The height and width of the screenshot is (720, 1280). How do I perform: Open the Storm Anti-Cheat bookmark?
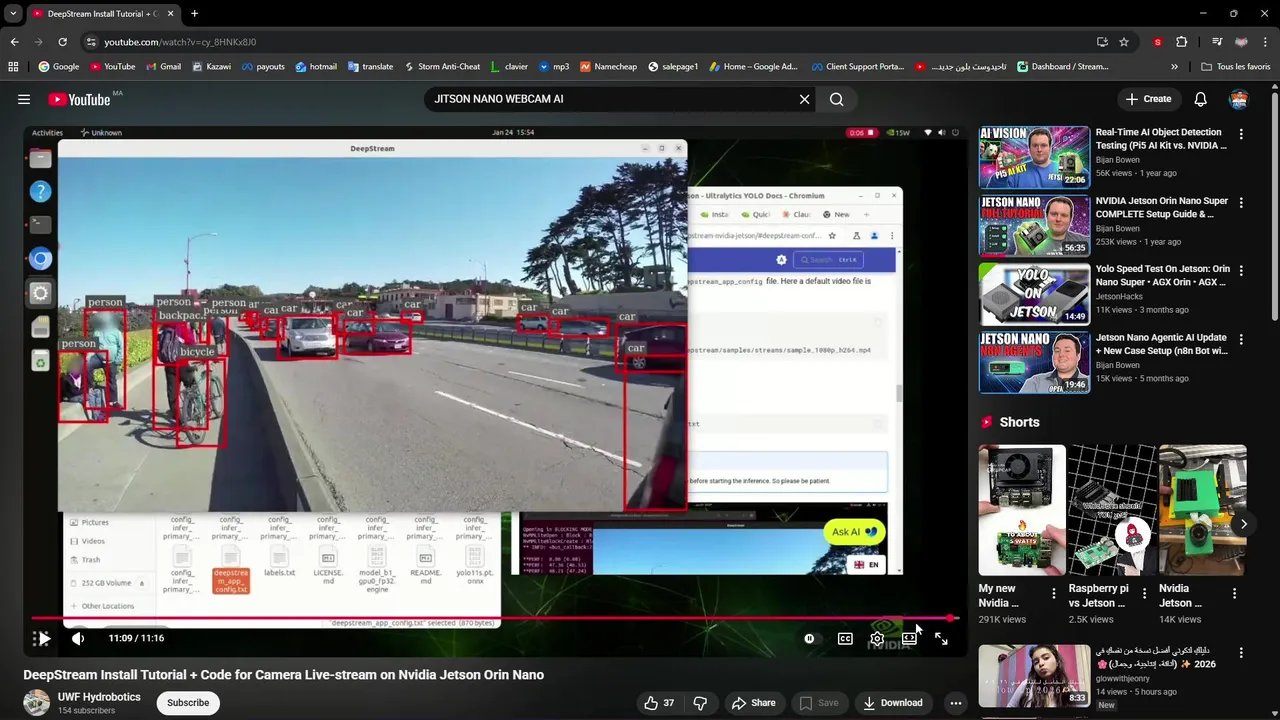pos(442,67)
